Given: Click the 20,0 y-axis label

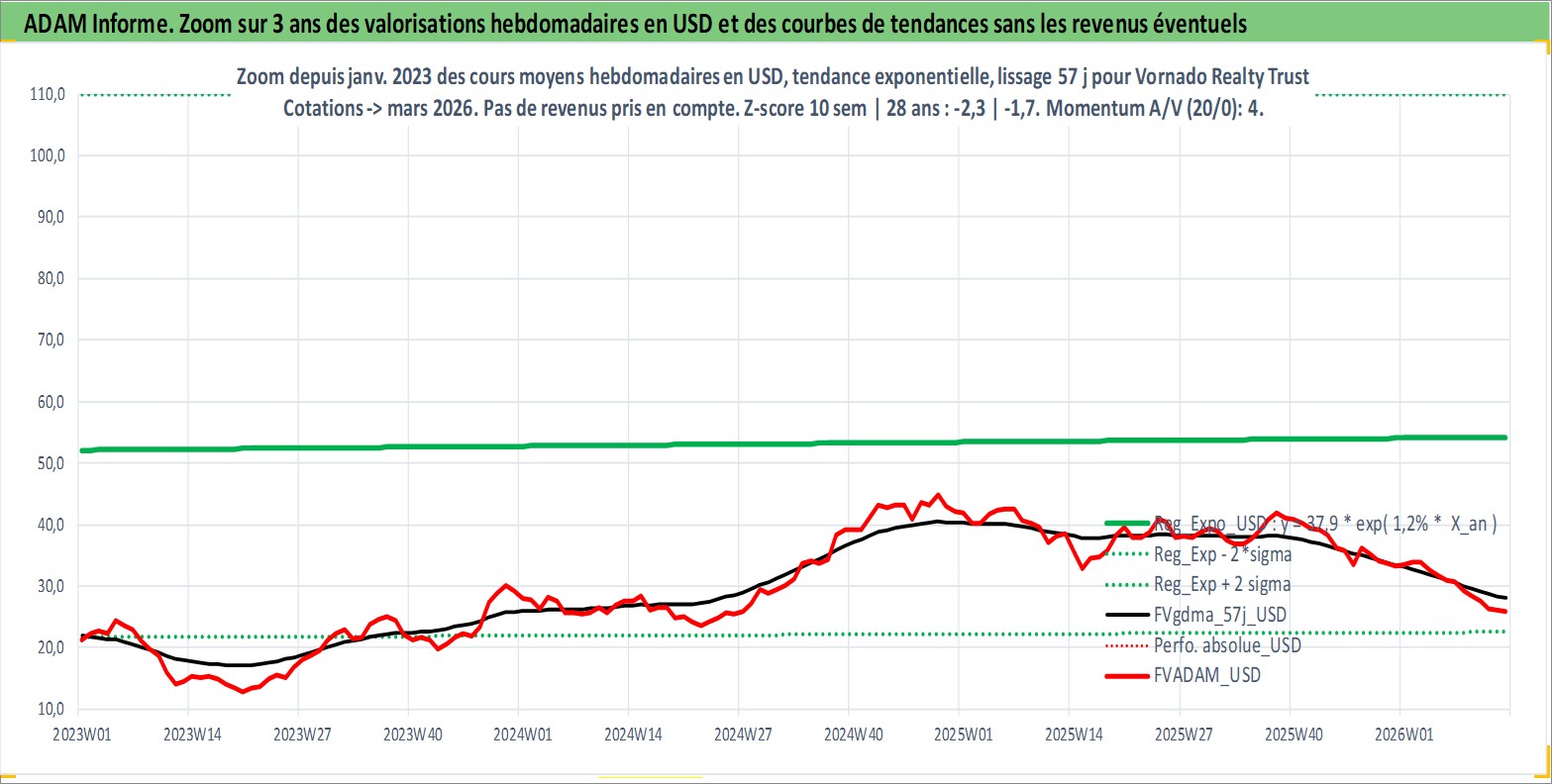Looking at the screenshot, I should [x=50, y=647].
